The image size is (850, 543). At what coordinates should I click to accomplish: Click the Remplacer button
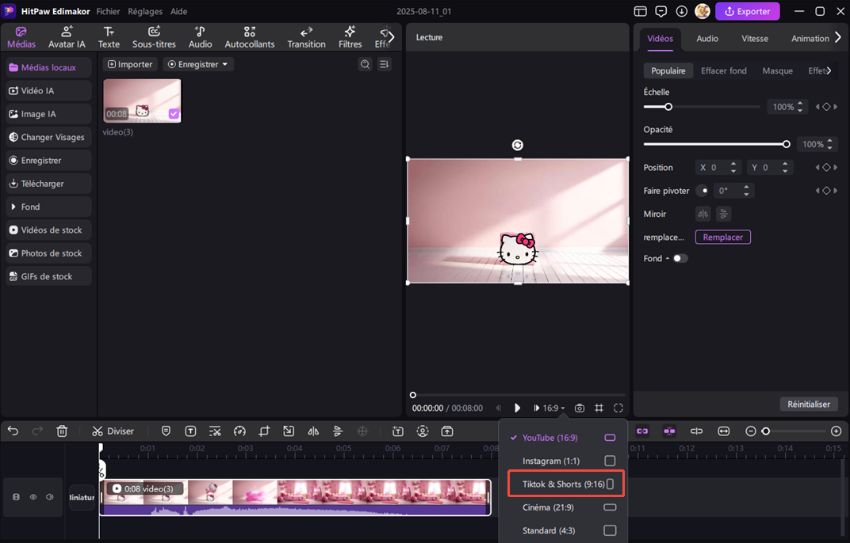click(722, 237)
